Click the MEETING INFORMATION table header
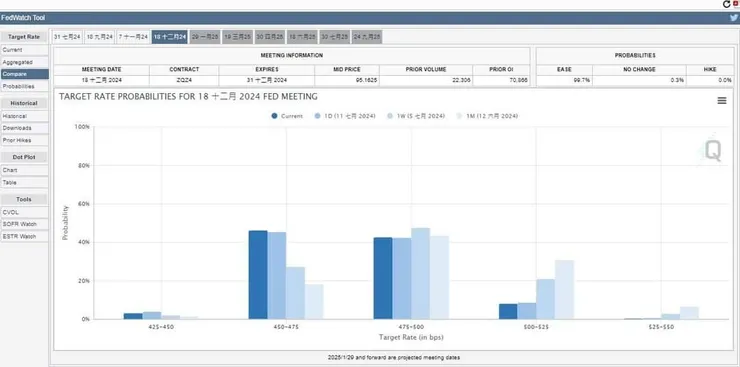The image size is (740, 367). point(292,56)
